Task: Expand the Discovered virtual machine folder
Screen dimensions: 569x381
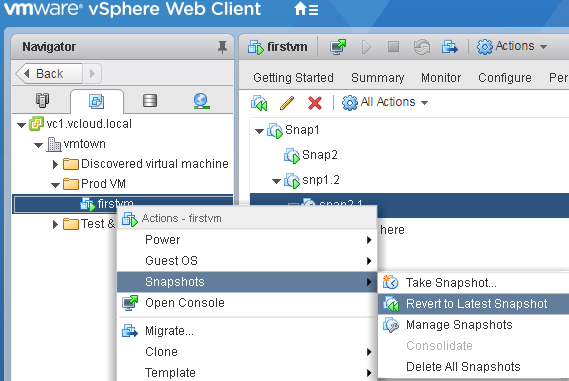Action: pos(55,164)
